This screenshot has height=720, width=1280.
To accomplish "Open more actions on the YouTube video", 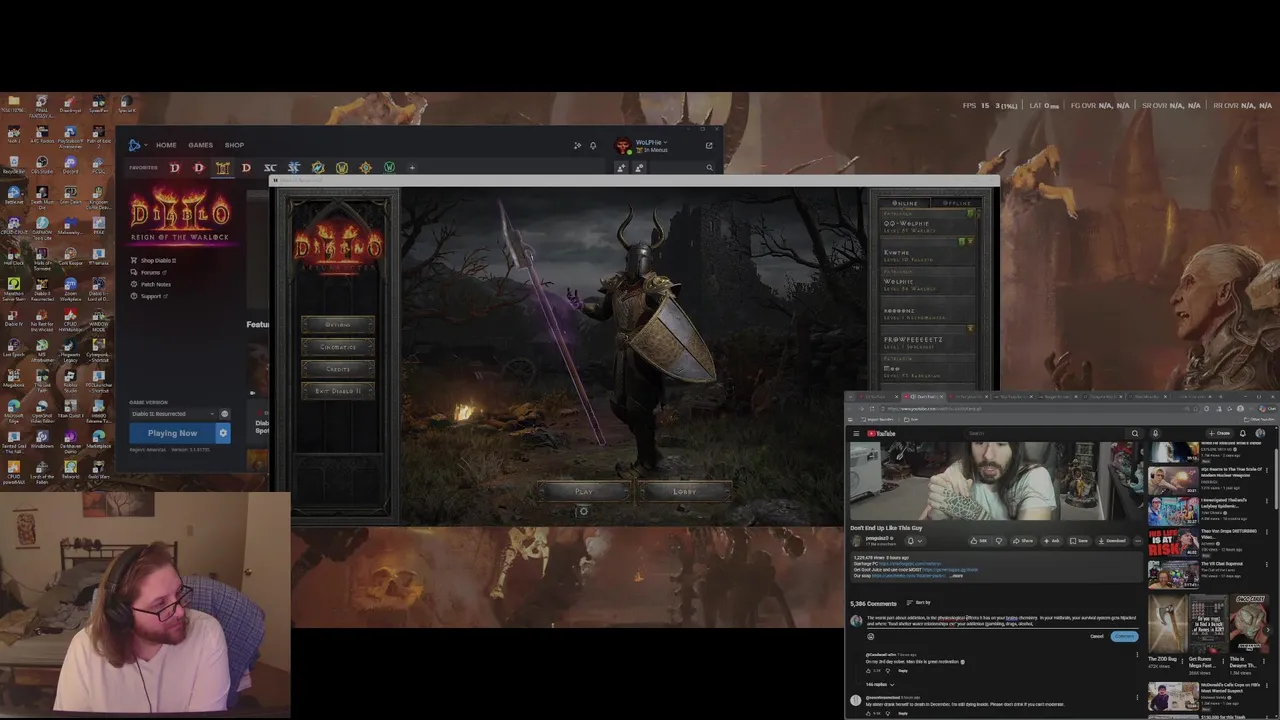I will [x=1138, y=541].
